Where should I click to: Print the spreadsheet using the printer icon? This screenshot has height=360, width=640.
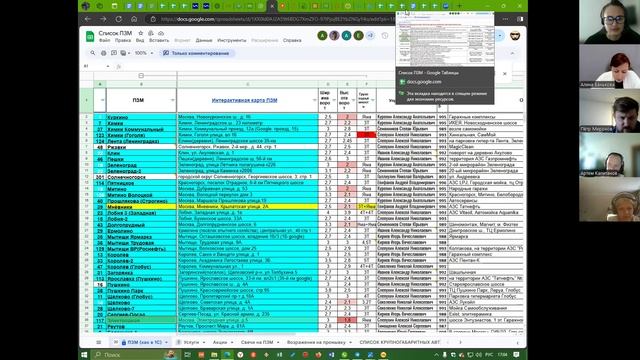point(103,53)
